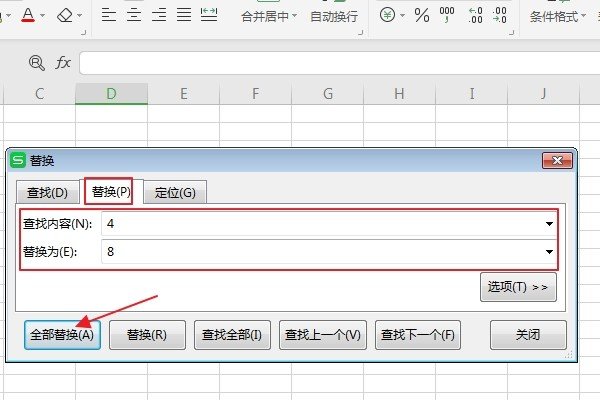Align text left
Image resolution: width=600 pixels, height=400 pixels.
tap(109, 15)
